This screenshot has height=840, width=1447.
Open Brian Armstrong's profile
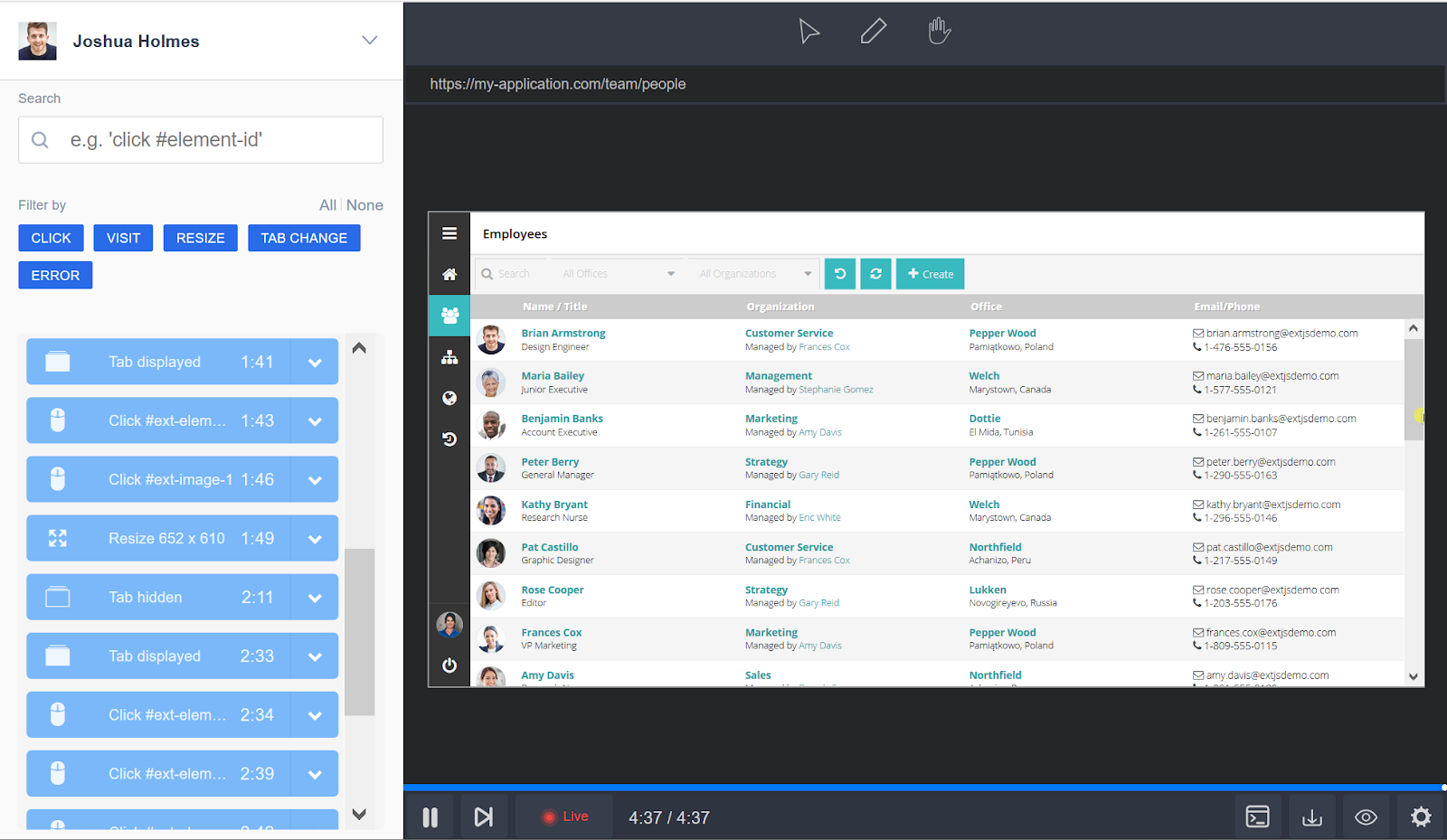point(563,333)
